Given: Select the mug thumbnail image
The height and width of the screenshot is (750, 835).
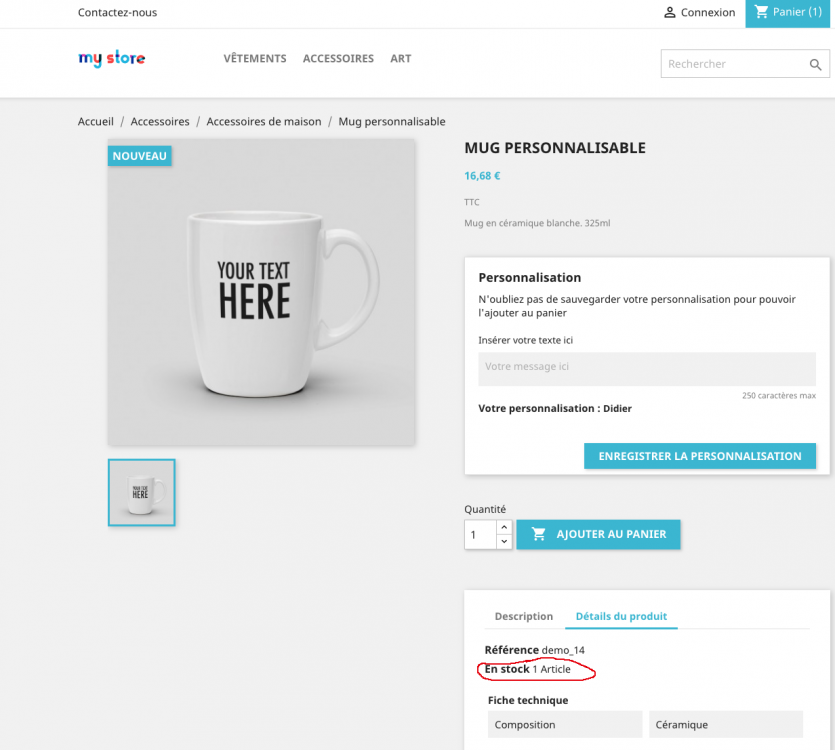Looking at the screenshot, I should 141,492.
